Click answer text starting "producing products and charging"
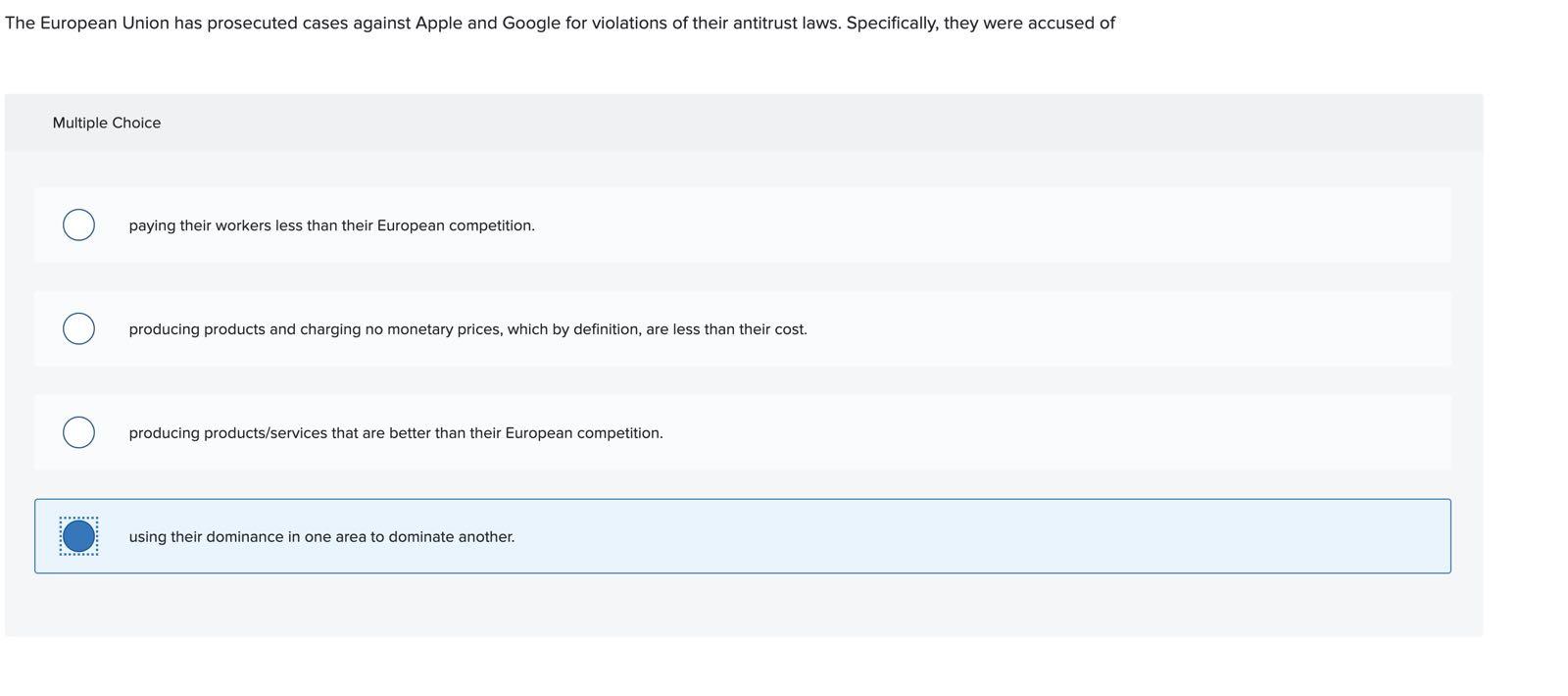 pos(467,329)
